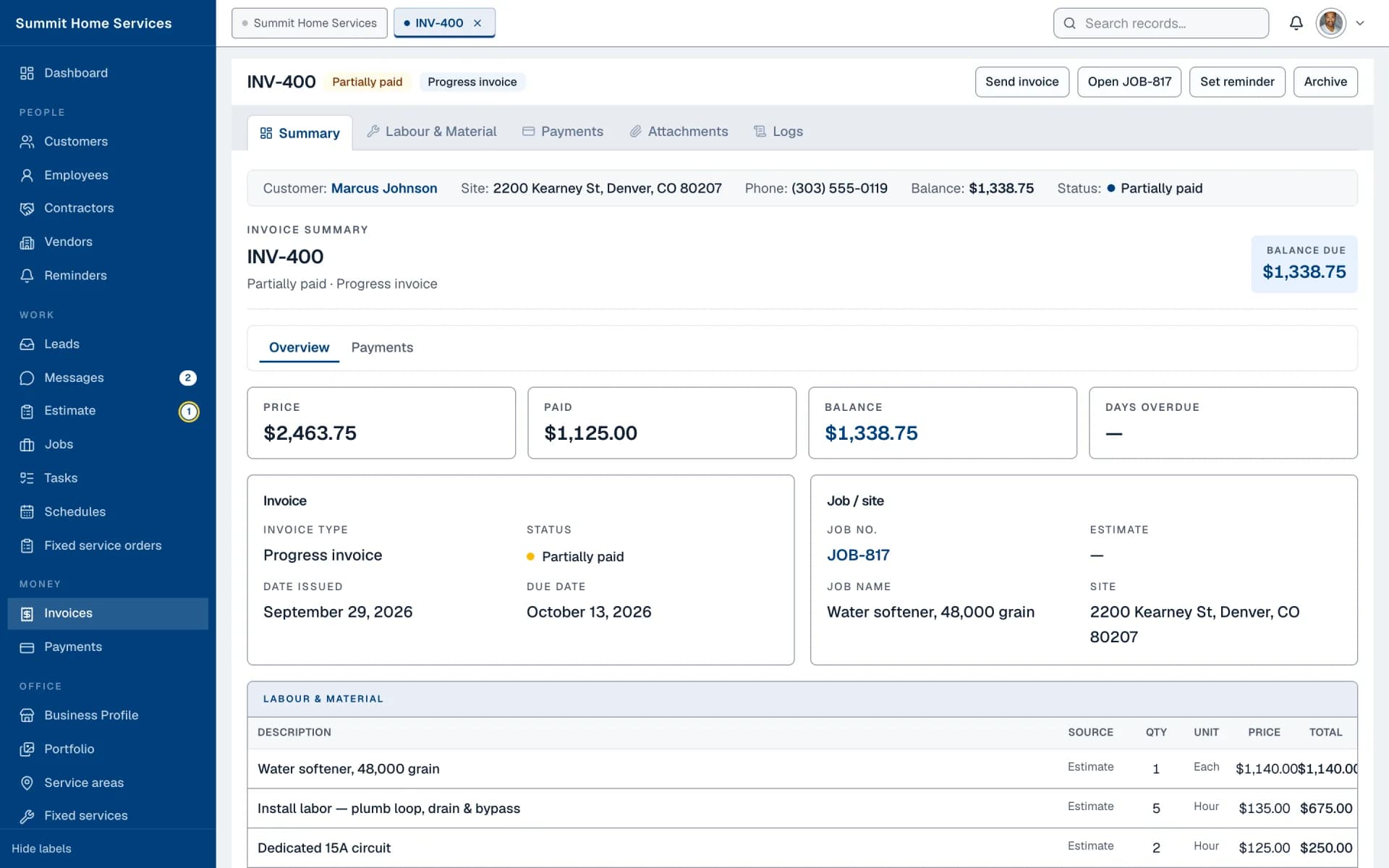This screenshot has height=868, width=1389.
Task: Close the INV-400 tab
Action: click(477, 23)
